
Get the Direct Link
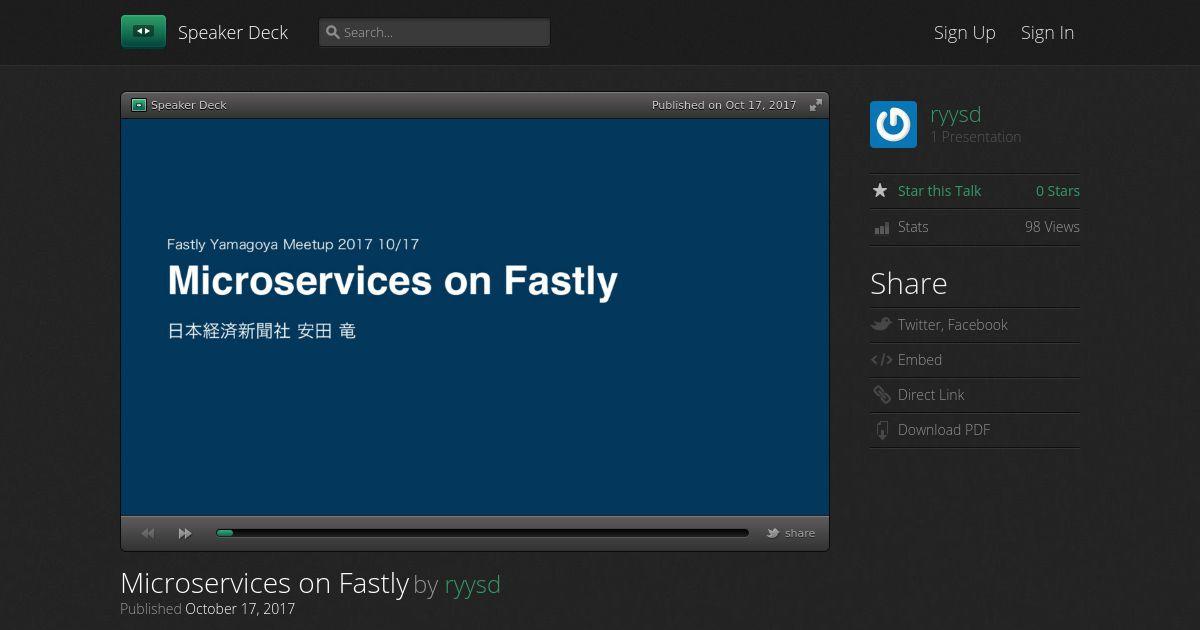click(931, 395)
